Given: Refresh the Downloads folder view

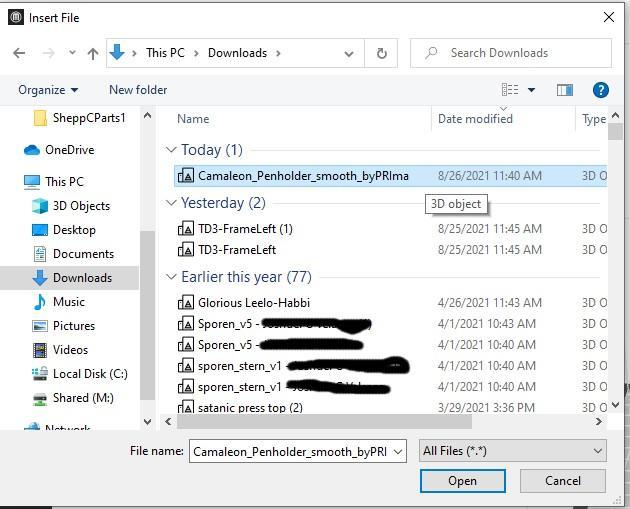Looking at the screenshot, I should coord(381,53).
